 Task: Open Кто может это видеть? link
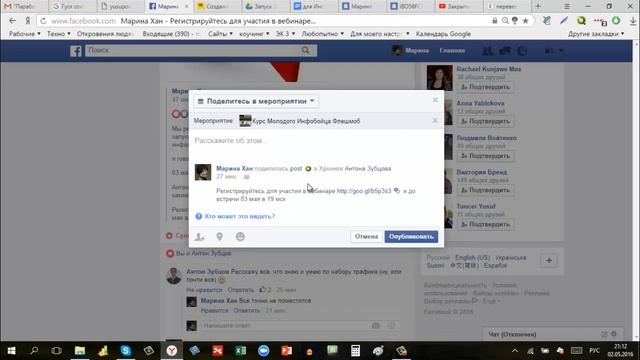[240, 216]
